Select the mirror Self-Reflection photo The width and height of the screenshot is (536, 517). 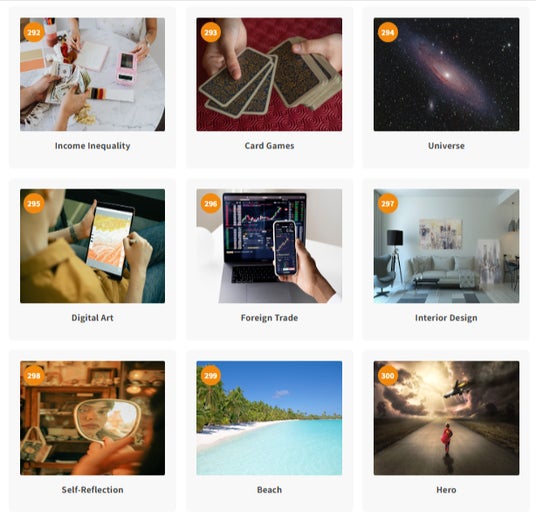[x=92, y=418]
